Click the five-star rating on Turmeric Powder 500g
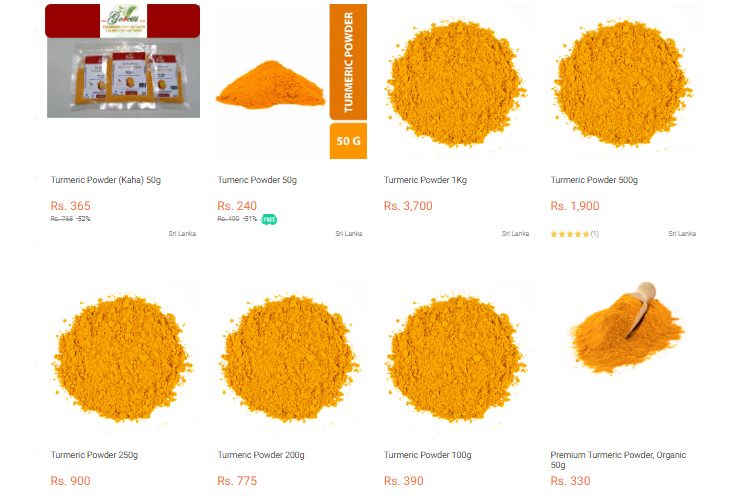Screen dimensions: 750x496 click(x=570, y=234)
